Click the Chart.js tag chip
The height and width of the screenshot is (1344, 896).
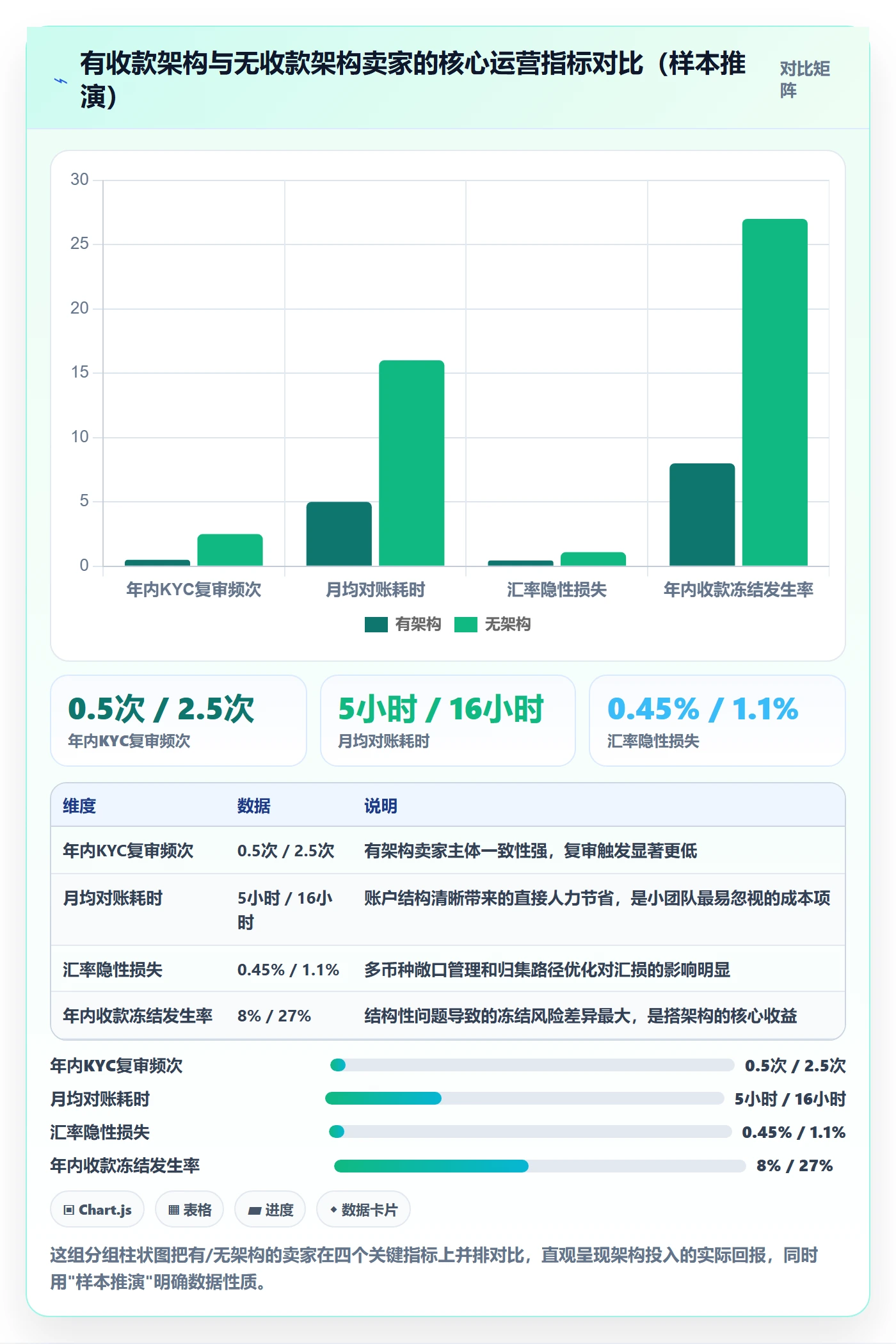point(97,1210)
